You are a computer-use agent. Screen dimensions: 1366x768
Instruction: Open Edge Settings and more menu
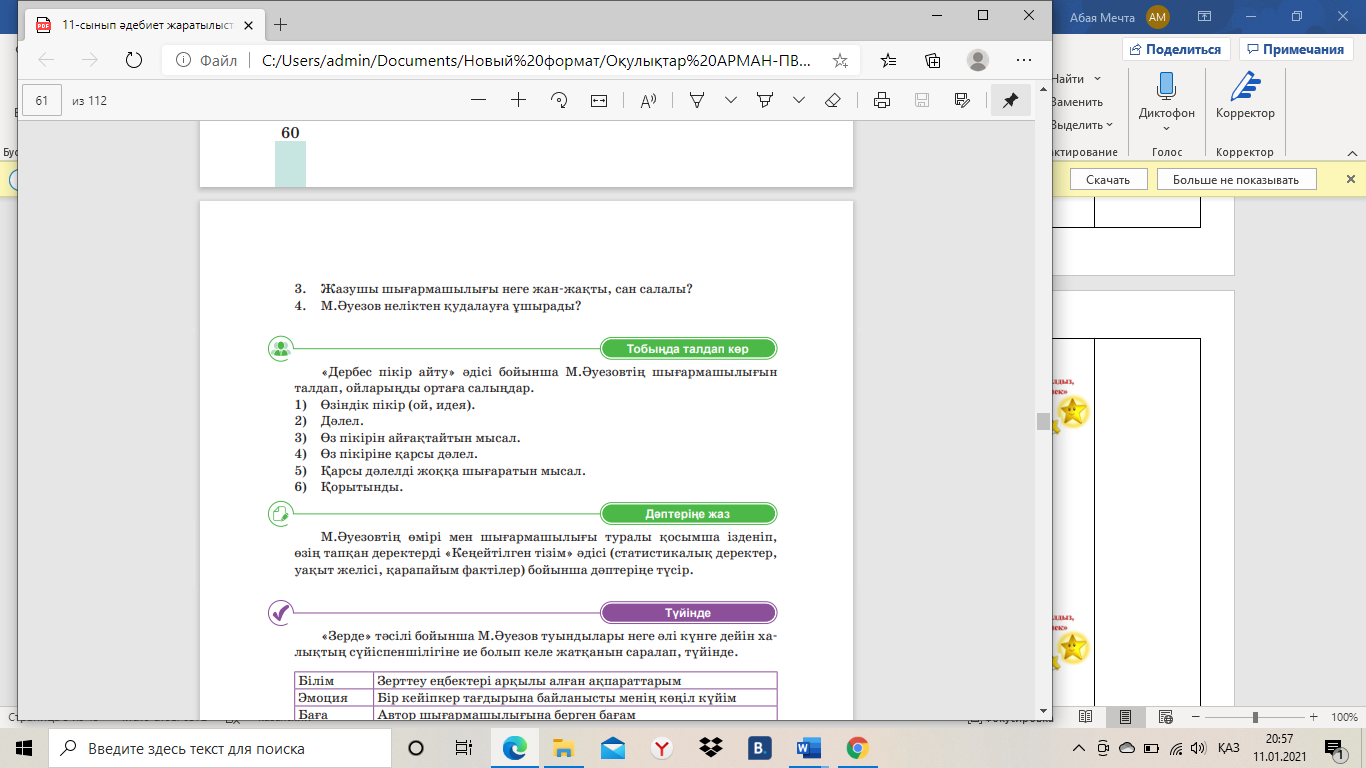[x=1022, y=60]
